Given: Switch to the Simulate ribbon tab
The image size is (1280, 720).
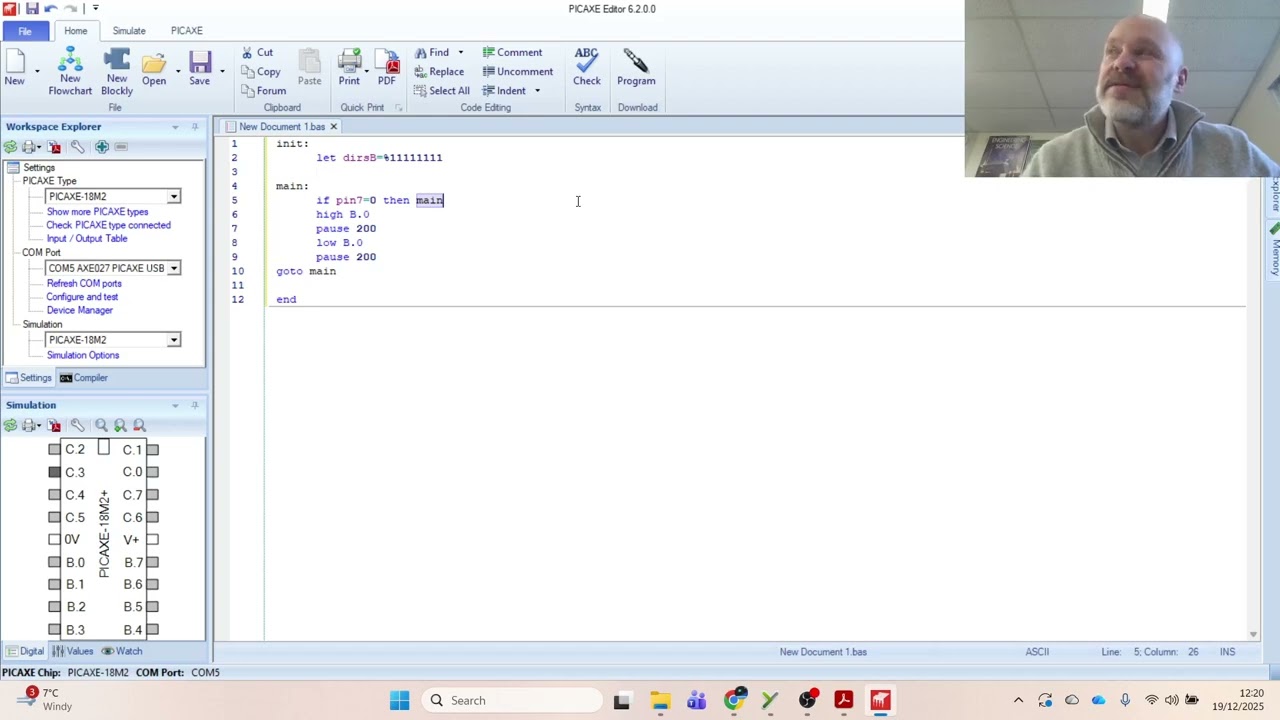Looking at the screenshot, I should 129,31.
